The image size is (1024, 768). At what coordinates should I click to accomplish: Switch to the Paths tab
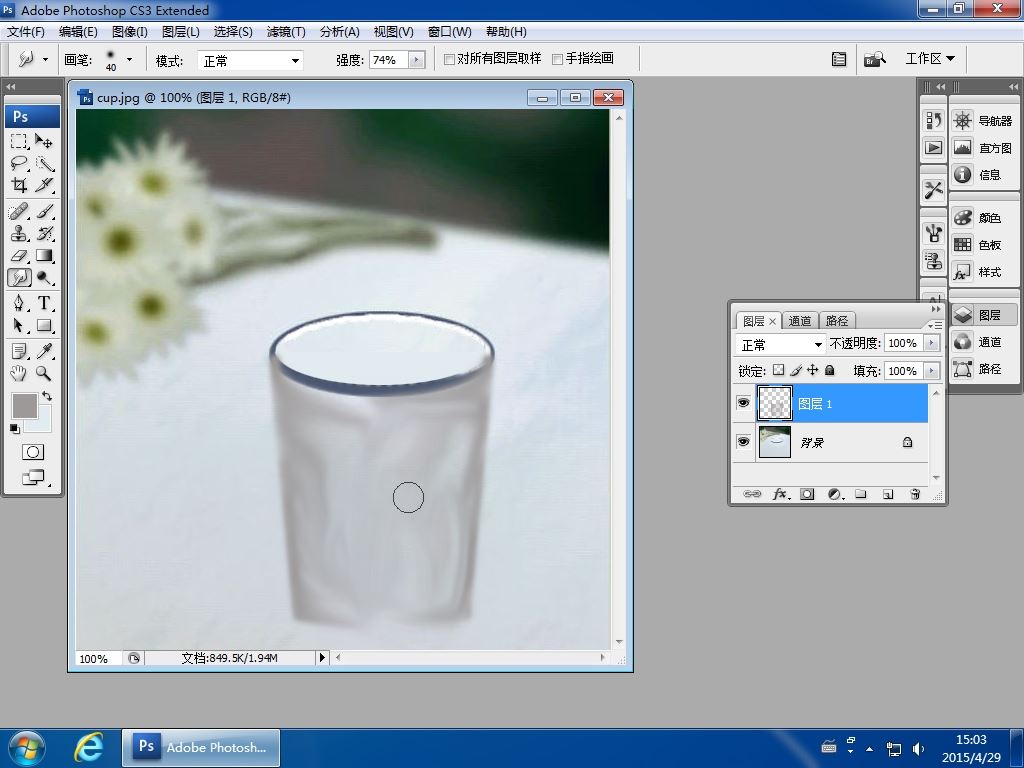click(x=837, y=321)
